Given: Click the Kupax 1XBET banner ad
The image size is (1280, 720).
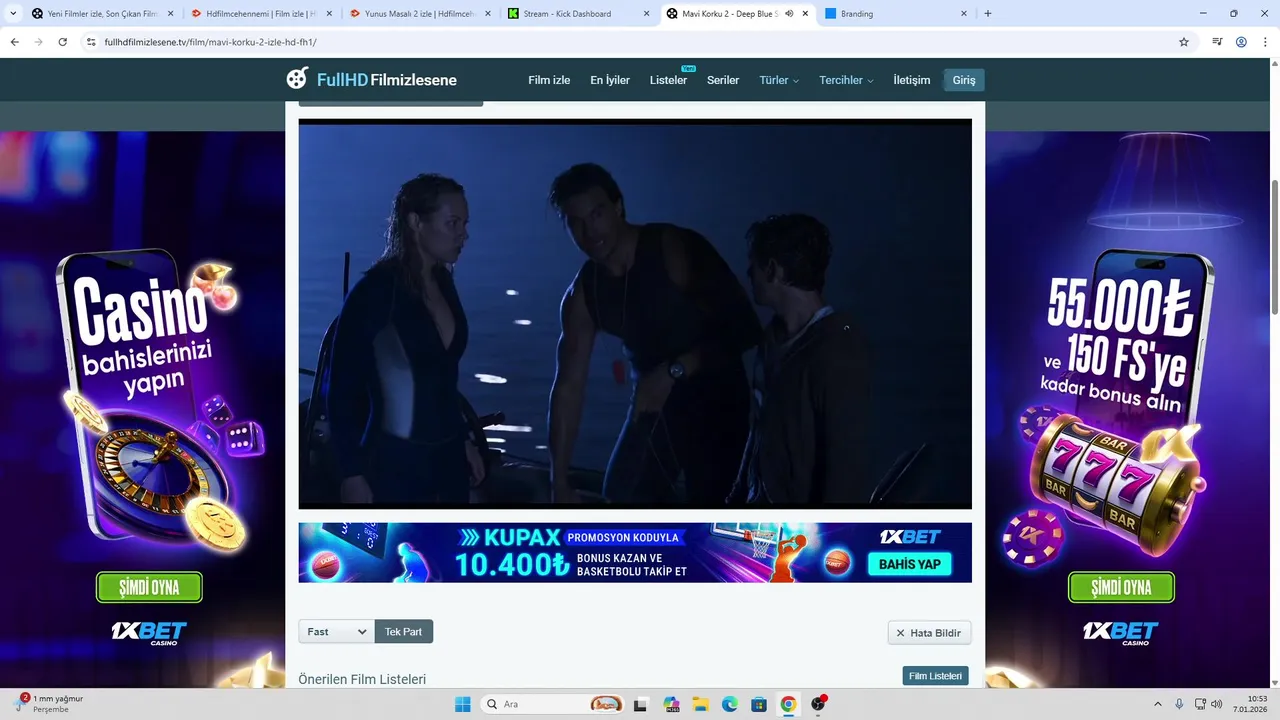Looking at the screenshot, I should tap(635, 552).
